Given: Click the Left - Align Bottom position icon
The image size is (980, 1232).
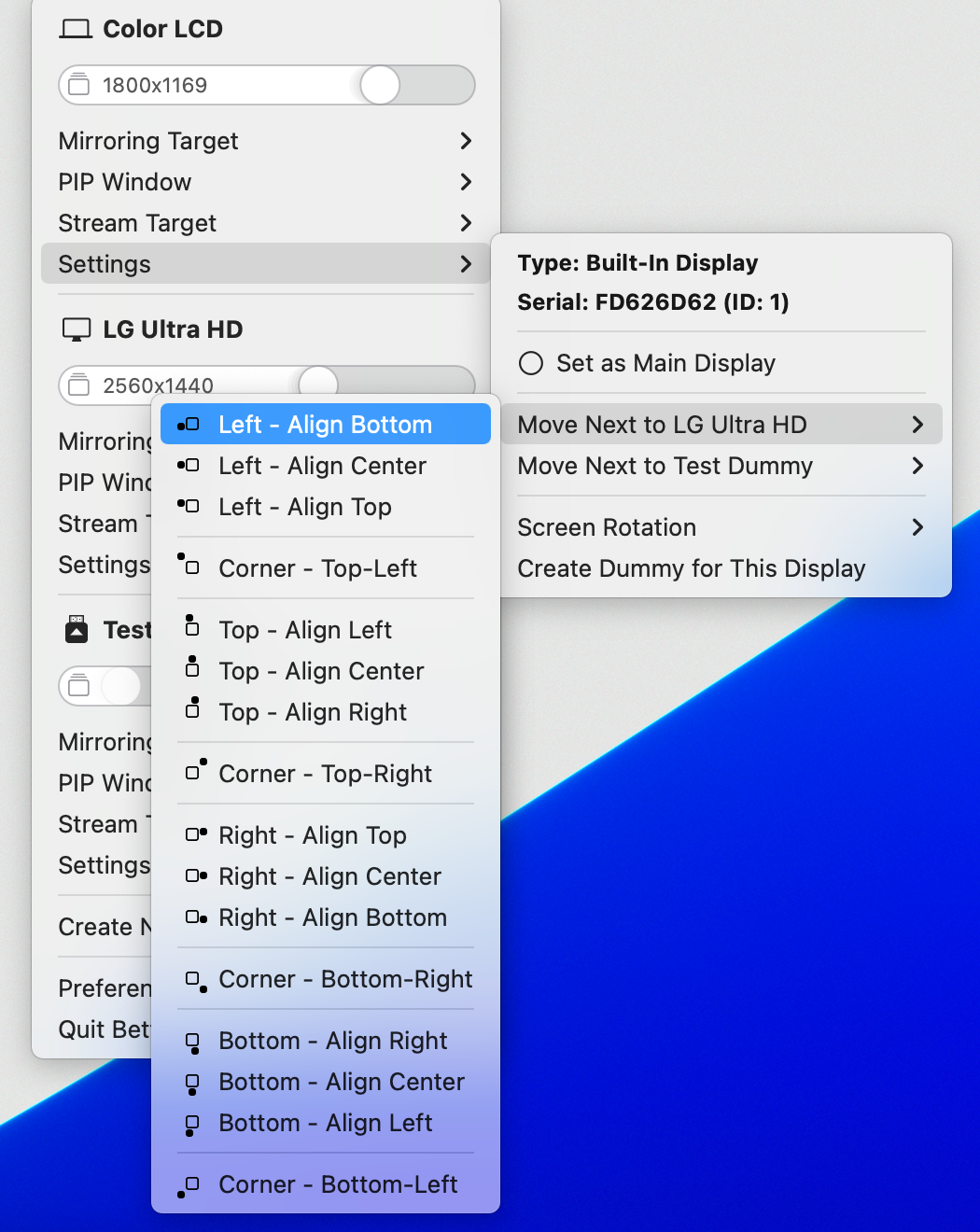Looking at the screenshot, I should 189,424.
